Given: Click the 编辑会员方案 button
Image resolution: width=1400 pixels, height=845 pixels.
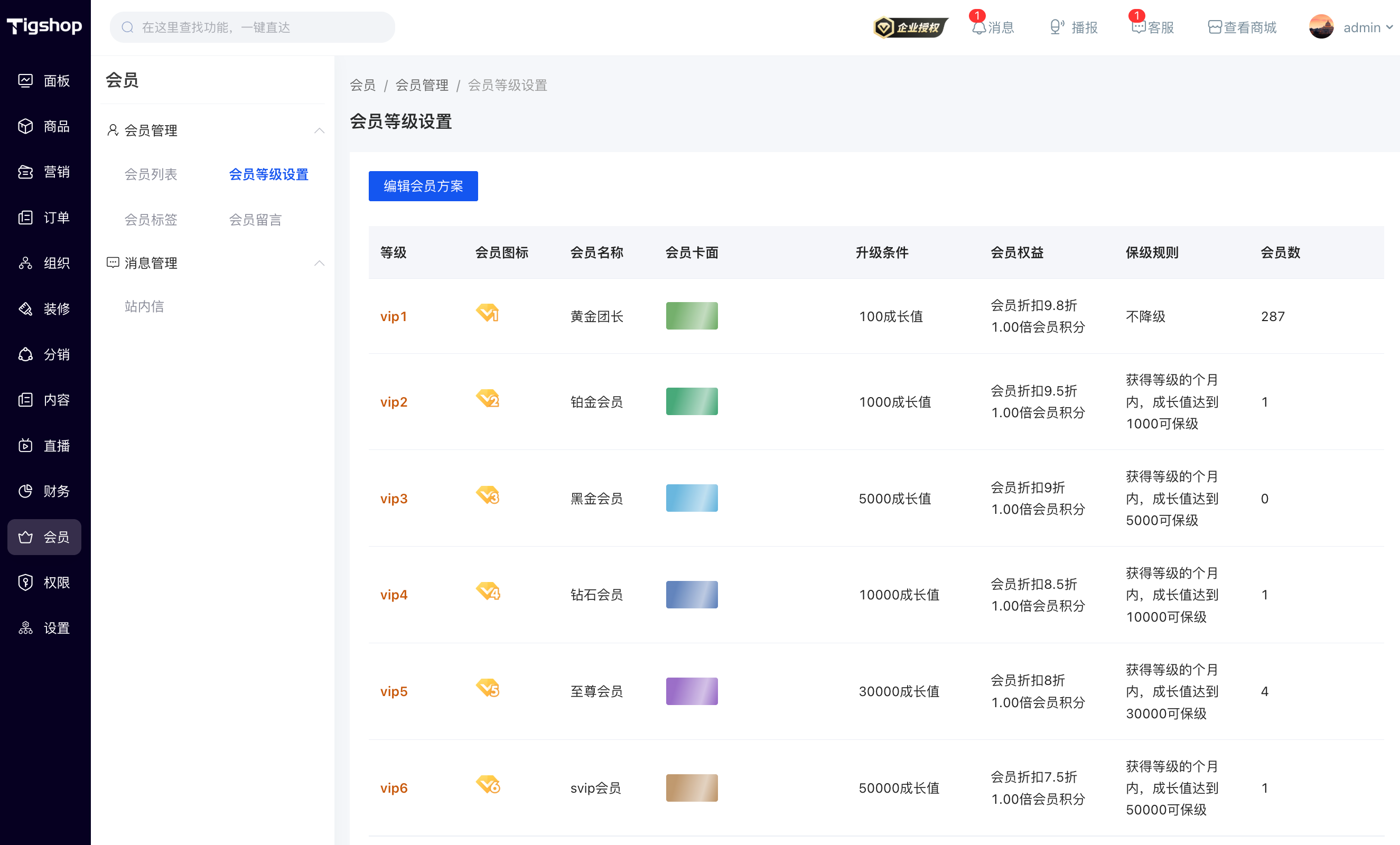Looking at the screenshot, I should pyautogui.click(x=423, y=186).
